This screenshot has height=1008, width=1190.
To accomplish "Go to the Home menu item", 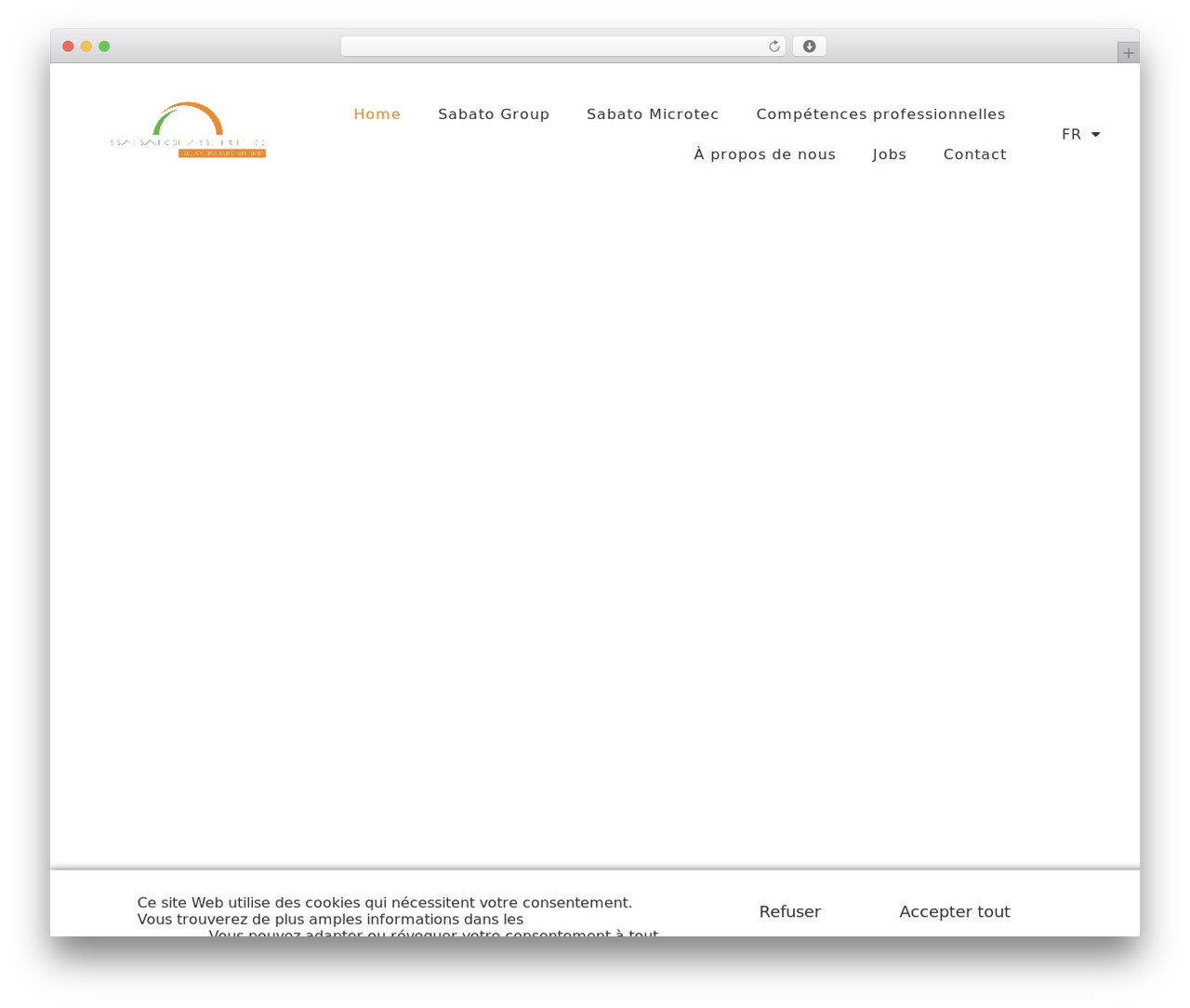I will (x=377, y=114).
